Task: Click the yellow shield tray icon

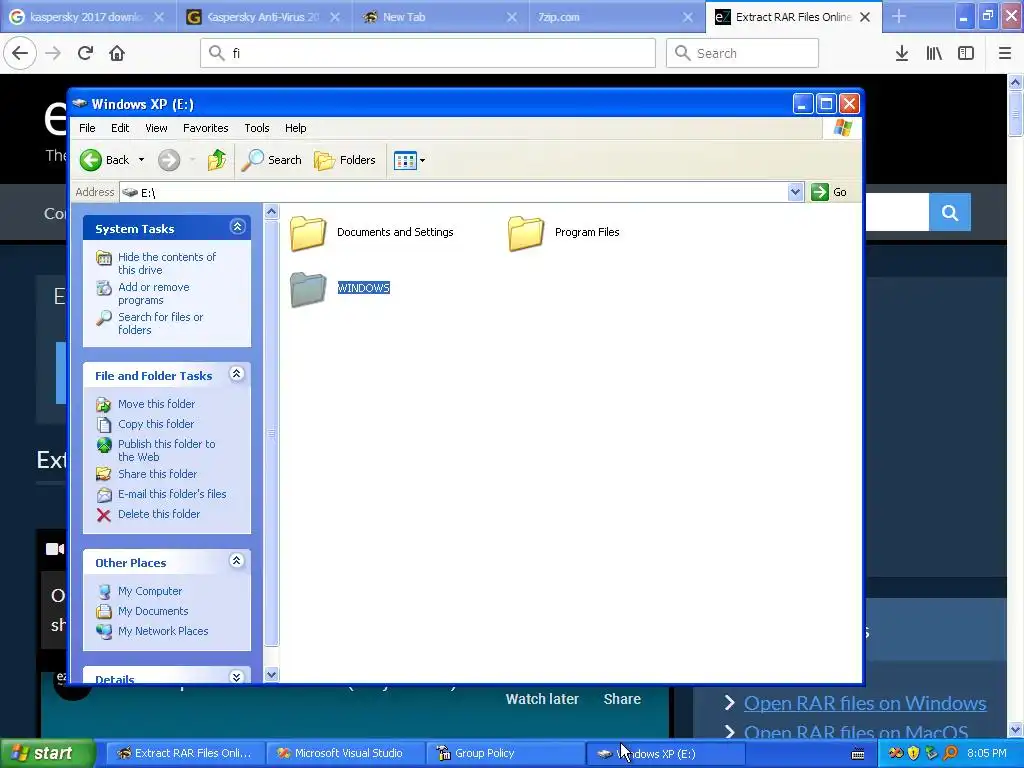Action: [914, 754]
